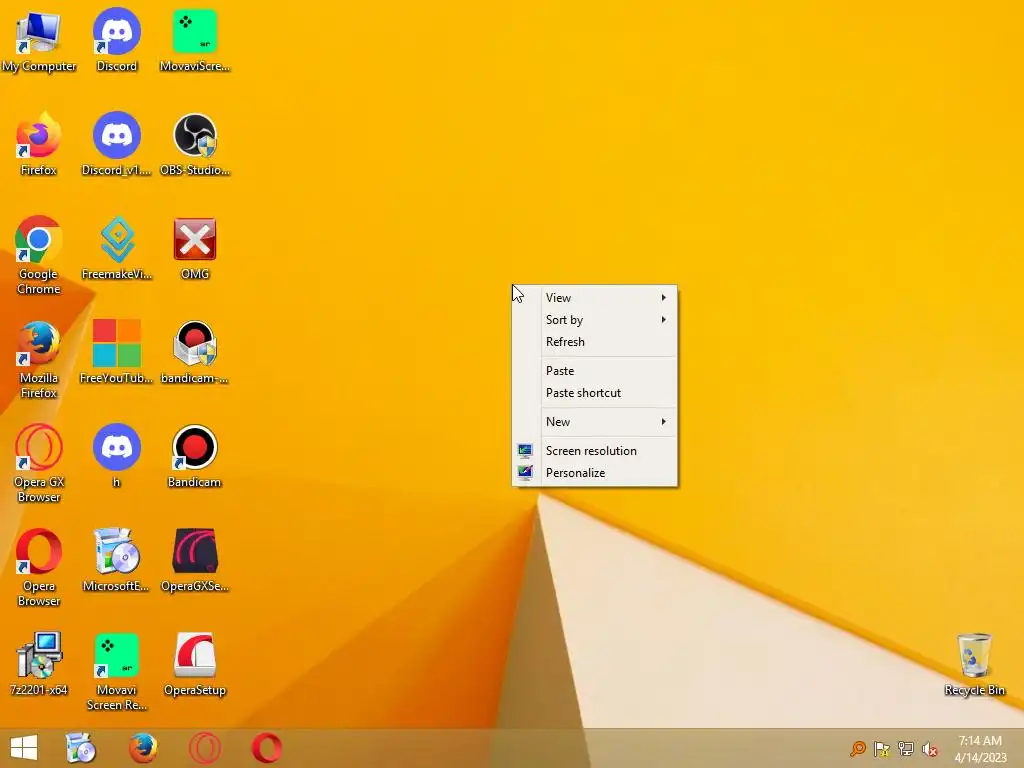Viewport: 1024px width, 768px height.
Task: Open the Action Center flag icon
Action: pyautogui.click(x=882, y=748)
